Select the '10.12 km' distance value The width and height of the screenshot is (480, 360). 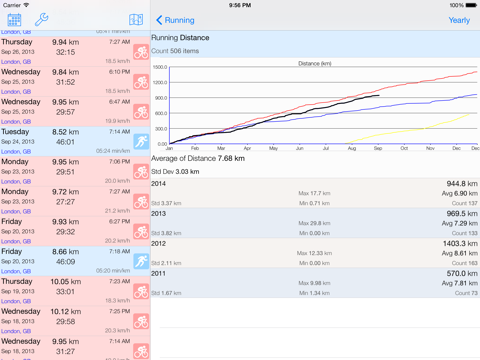[x=66, y=312]
